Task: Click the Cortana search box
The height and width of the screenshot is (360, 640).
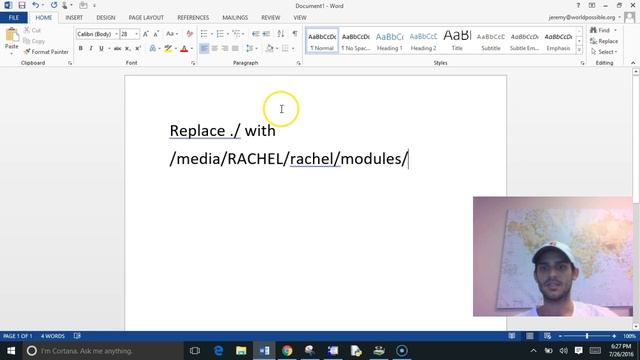Action: (102, 351)
